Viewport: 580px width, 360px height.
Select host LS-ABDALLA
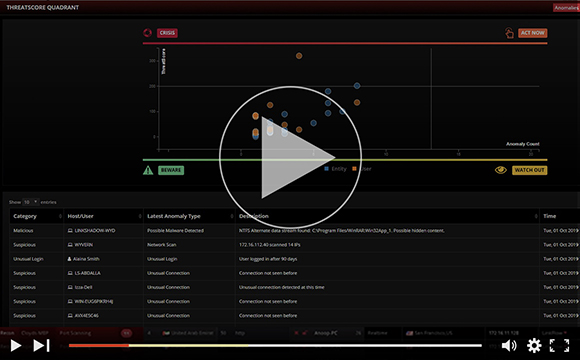tap(87, 273)
